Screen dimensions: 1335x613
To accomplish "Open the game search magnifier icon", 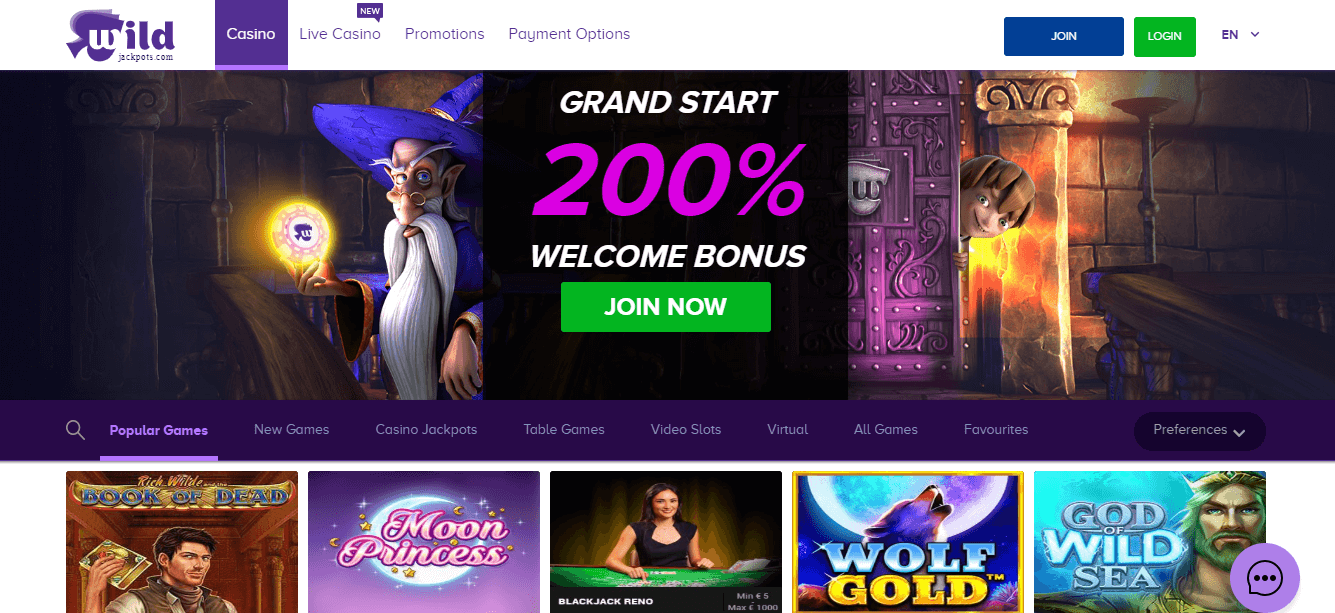I will [75, 430].
